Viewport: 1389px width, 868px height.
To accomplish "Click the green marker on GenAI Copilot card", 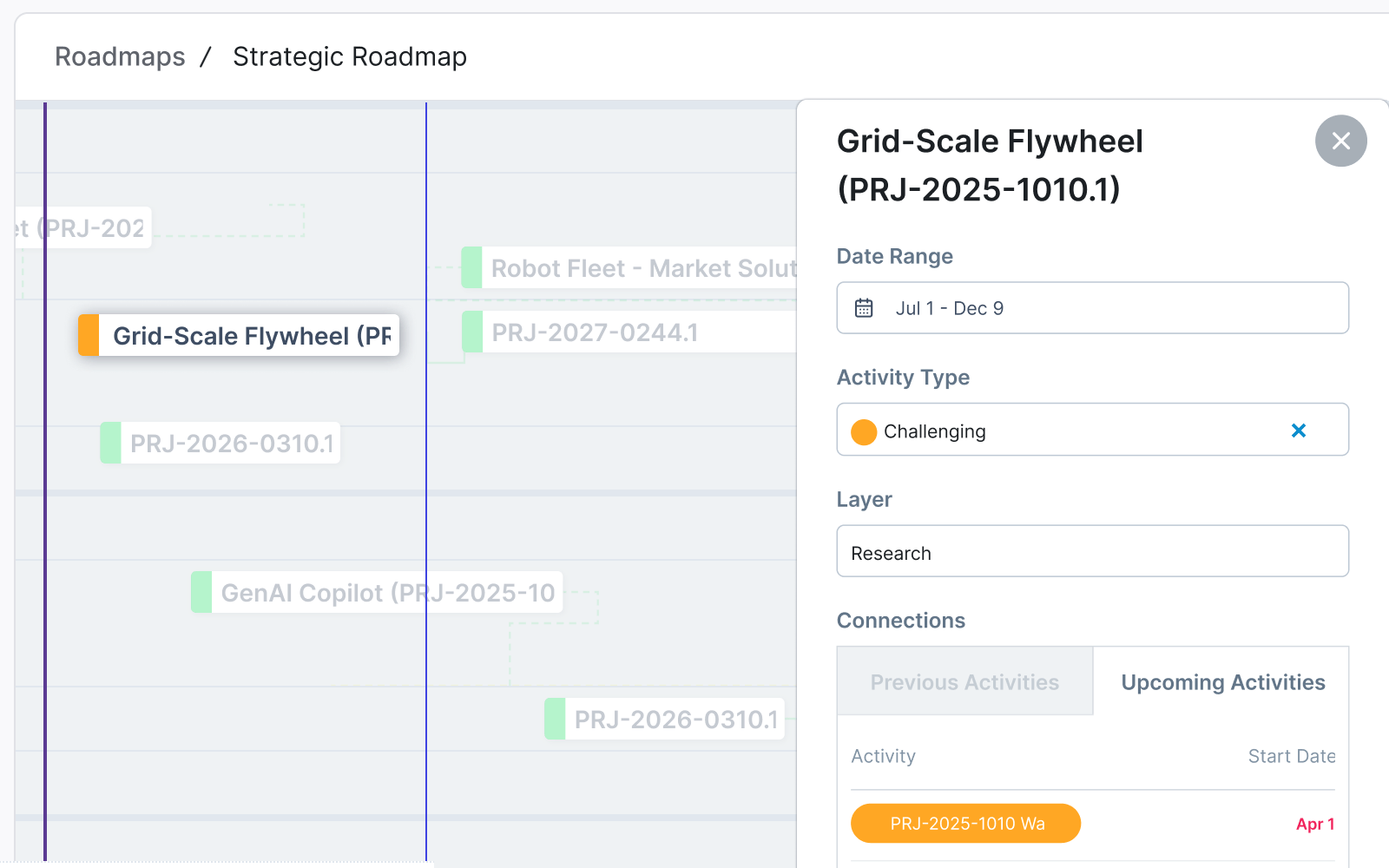I will 201,592.
